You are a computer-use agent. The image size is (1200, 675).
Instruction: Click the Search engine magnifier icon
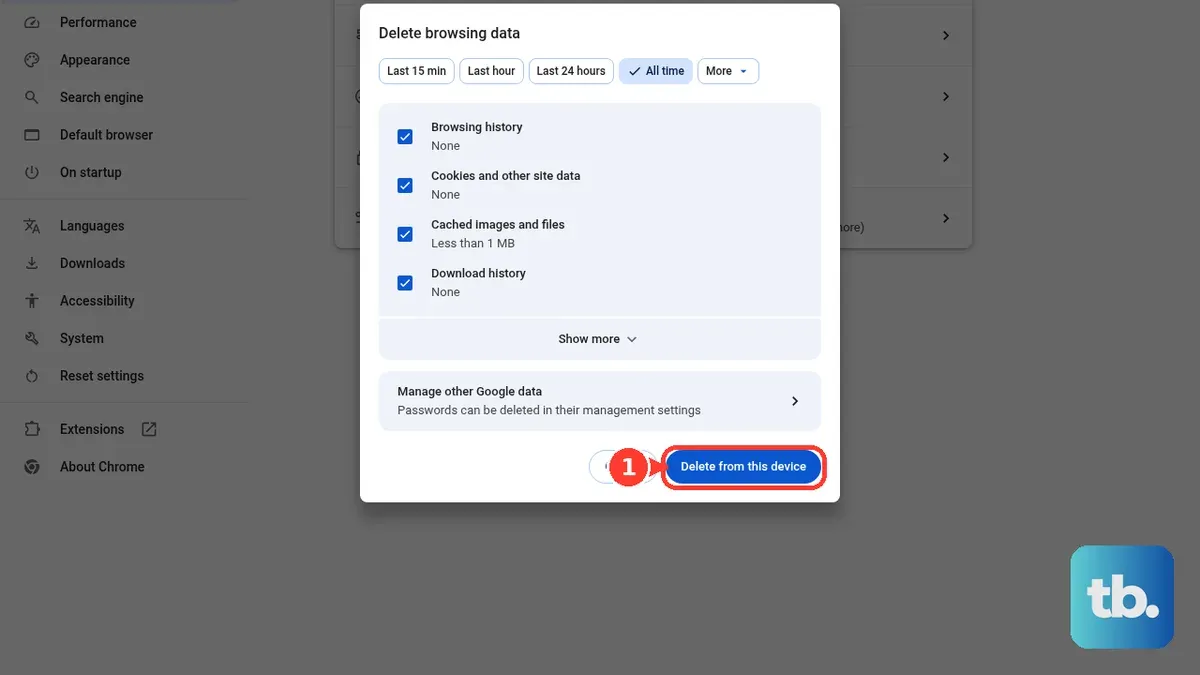(32, 97)
